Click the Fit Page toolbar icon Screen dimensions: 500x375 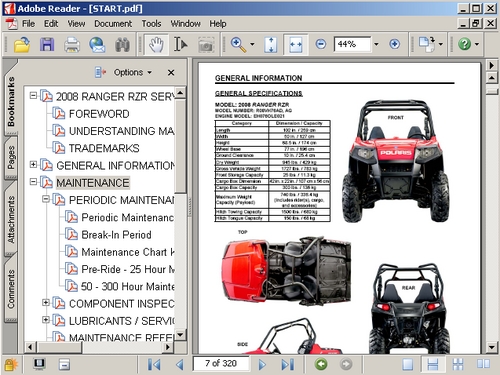pos(270,45)
